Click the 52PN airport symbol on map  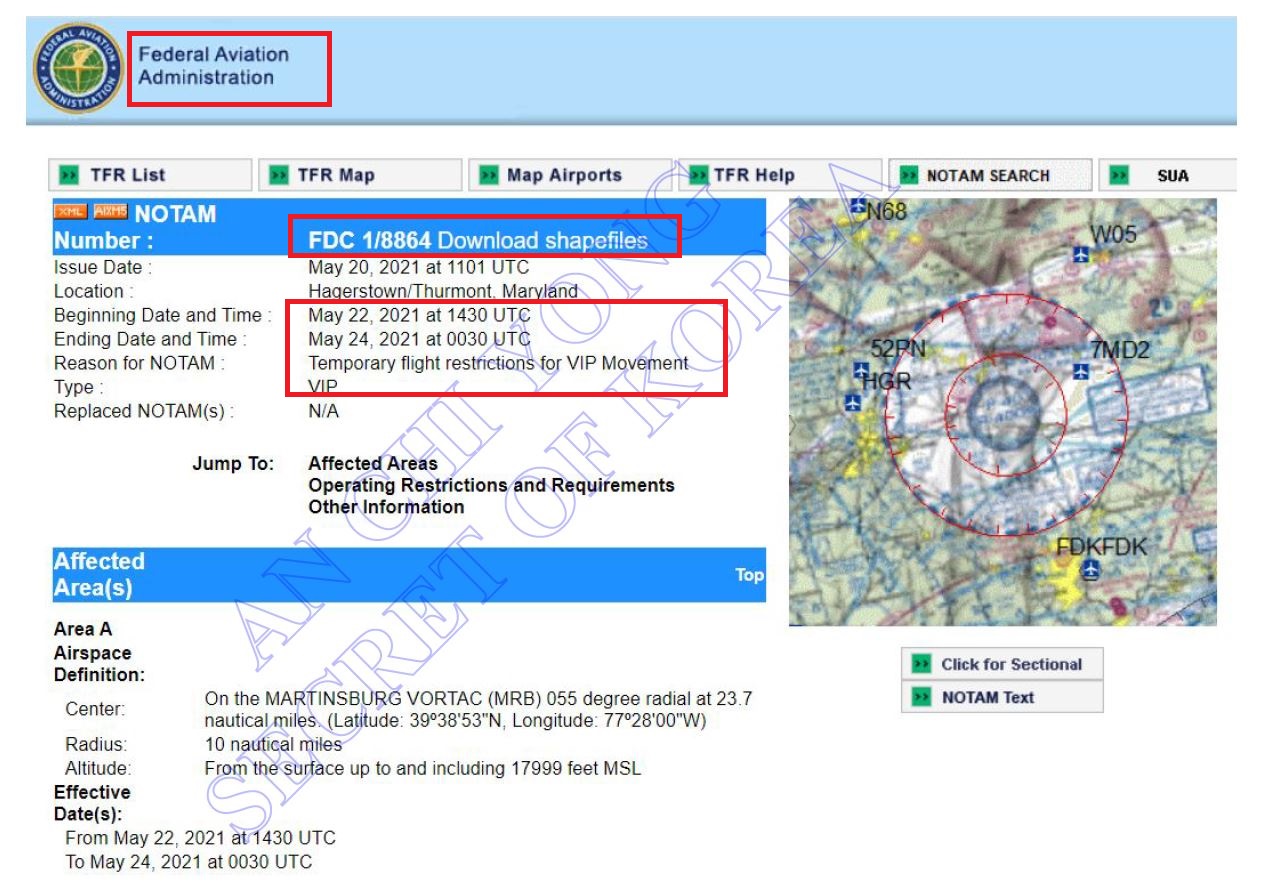[862, 370]
